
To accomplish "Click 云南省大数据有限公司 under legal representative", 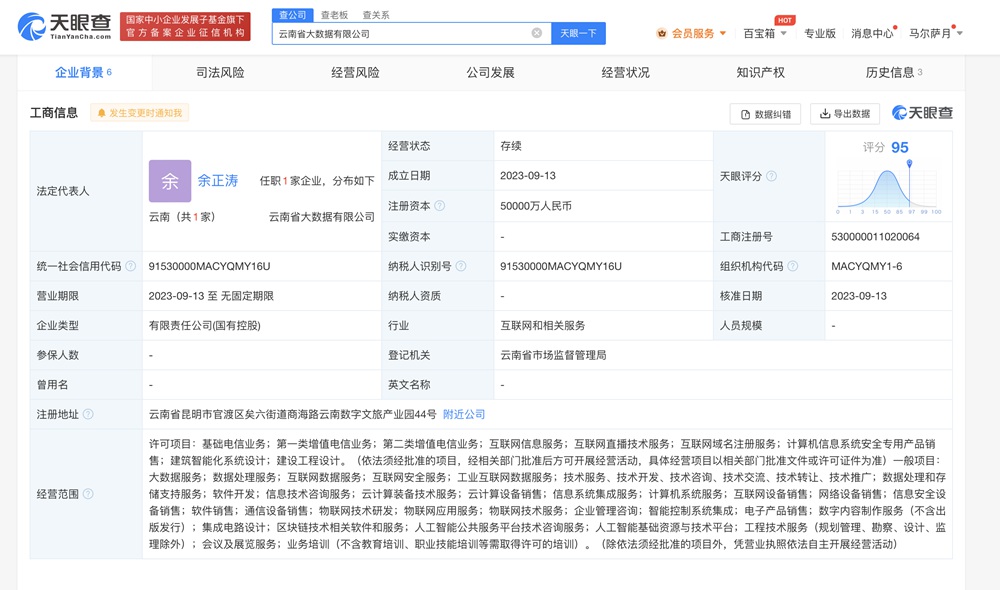I will coord(321,217).
